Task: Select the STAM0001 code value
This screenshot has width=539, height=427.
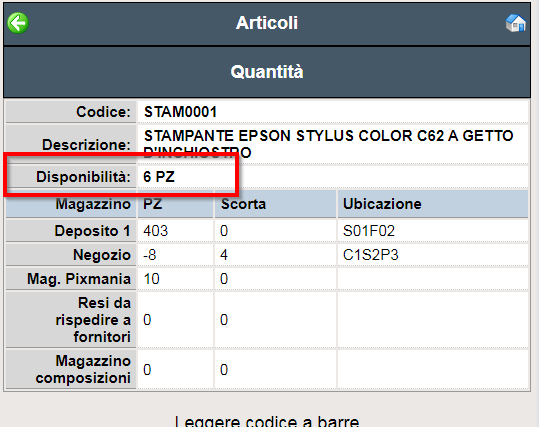Action: click(x=180, y=112)
